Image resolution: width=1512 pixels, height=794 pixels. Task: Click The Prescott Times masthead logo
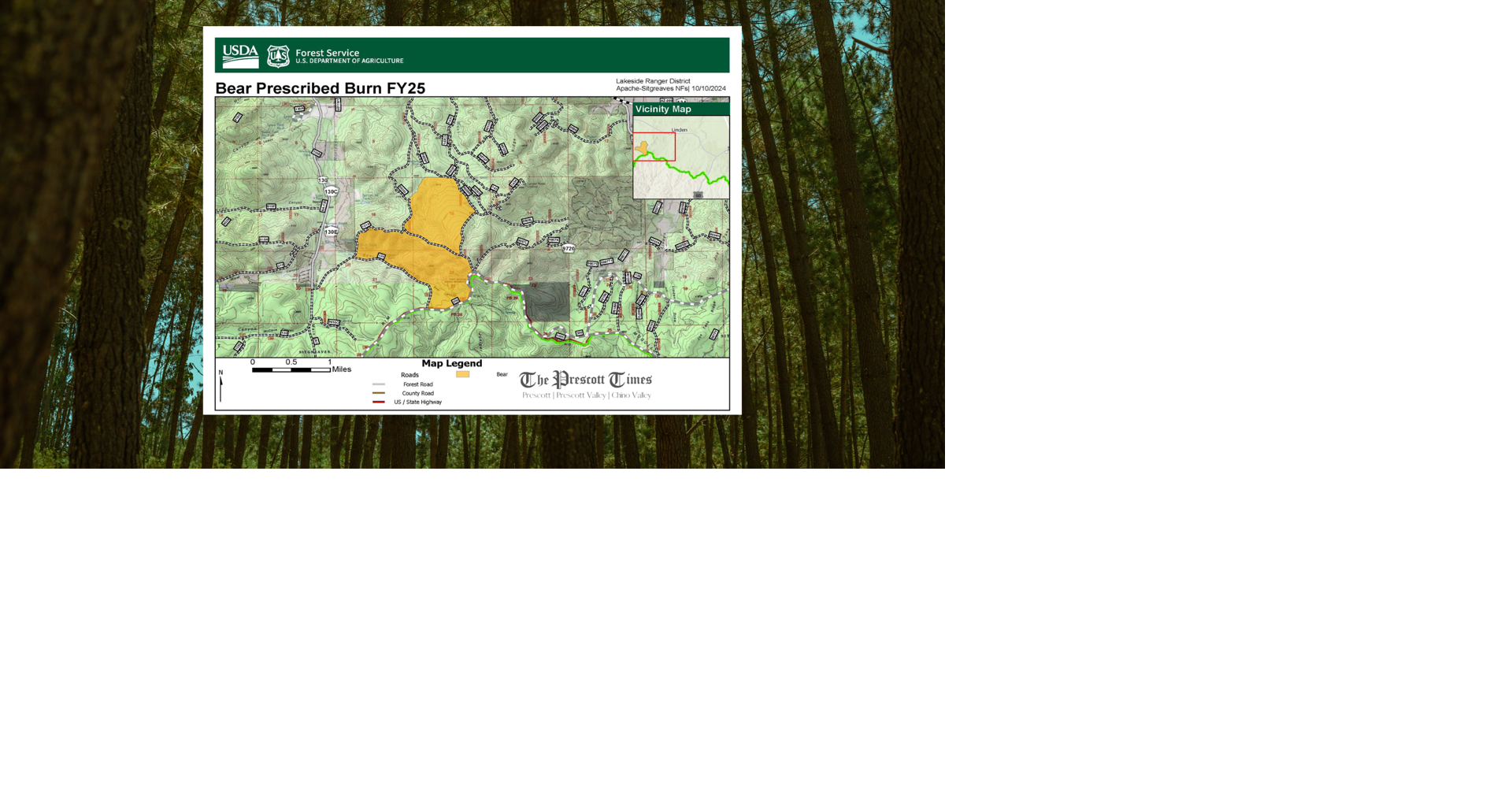point(586,379)
